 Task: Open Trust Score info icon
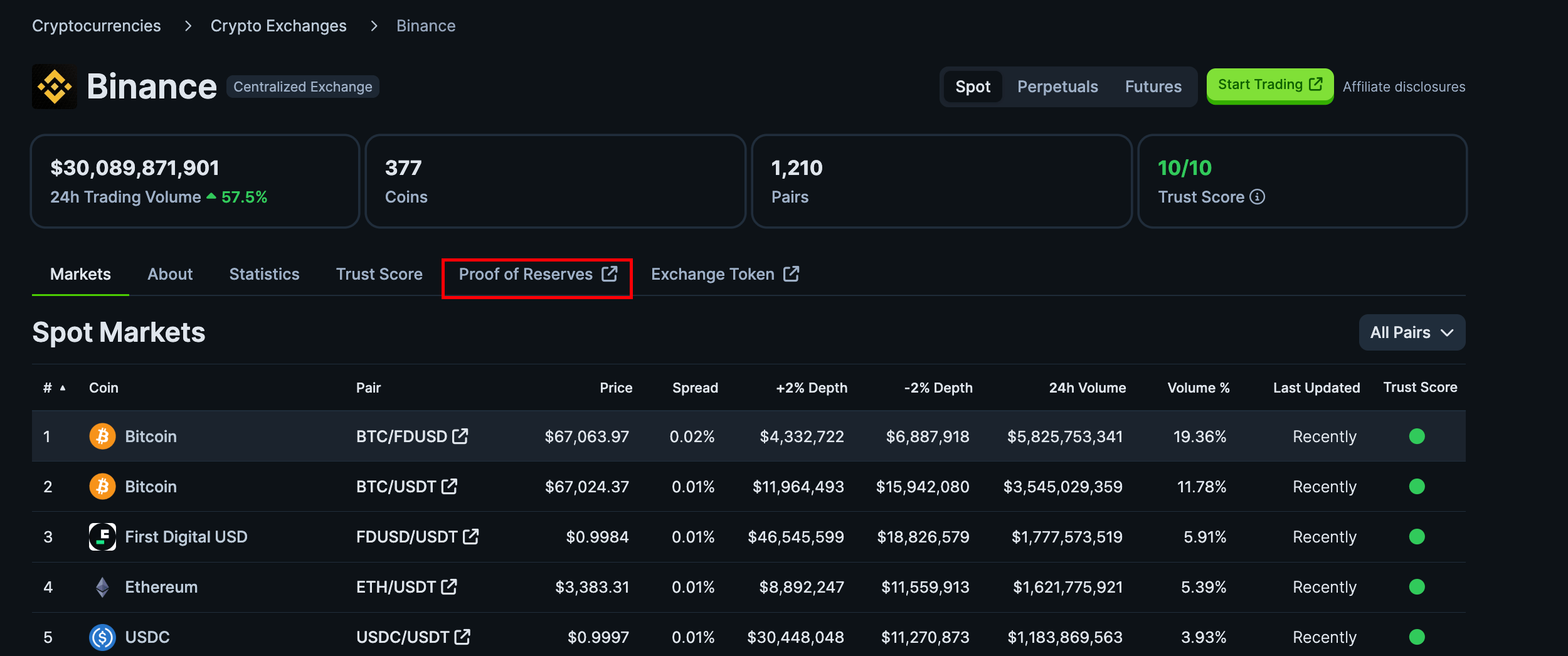(1258, 197)
